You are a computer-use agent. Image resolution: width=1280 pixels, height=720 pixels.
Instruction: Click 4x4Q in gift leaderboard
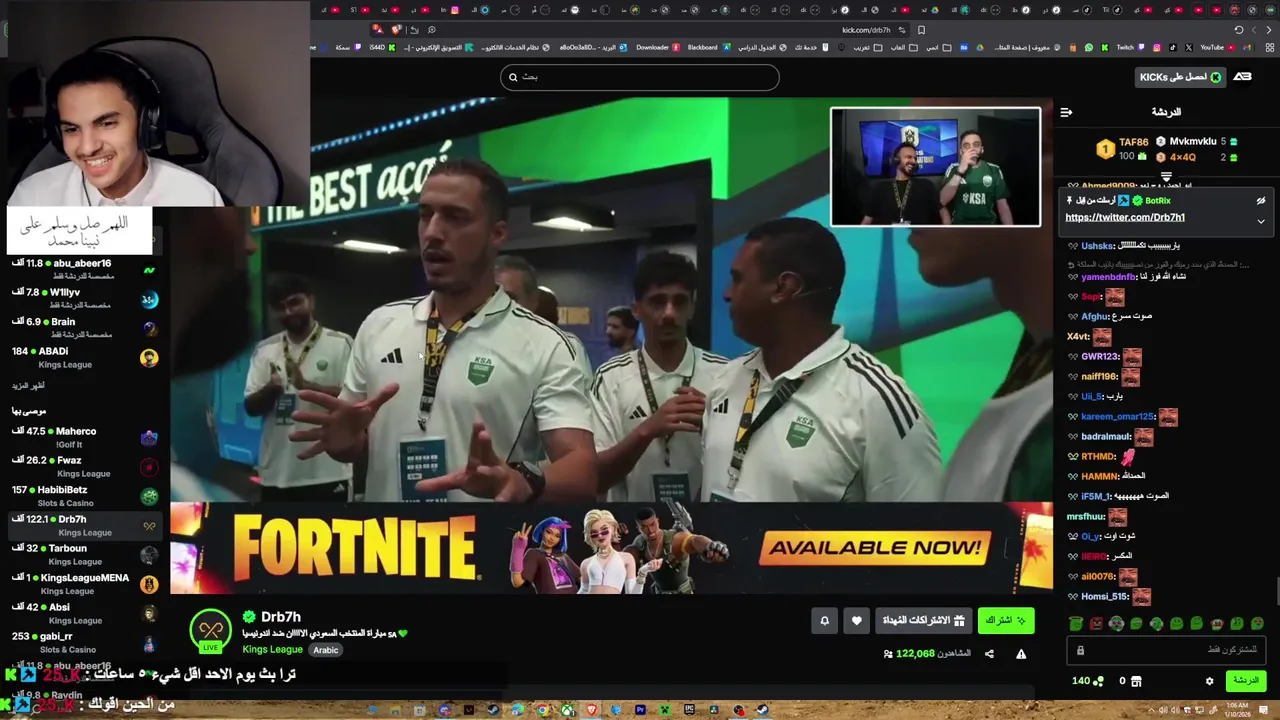coord(1183,157)
